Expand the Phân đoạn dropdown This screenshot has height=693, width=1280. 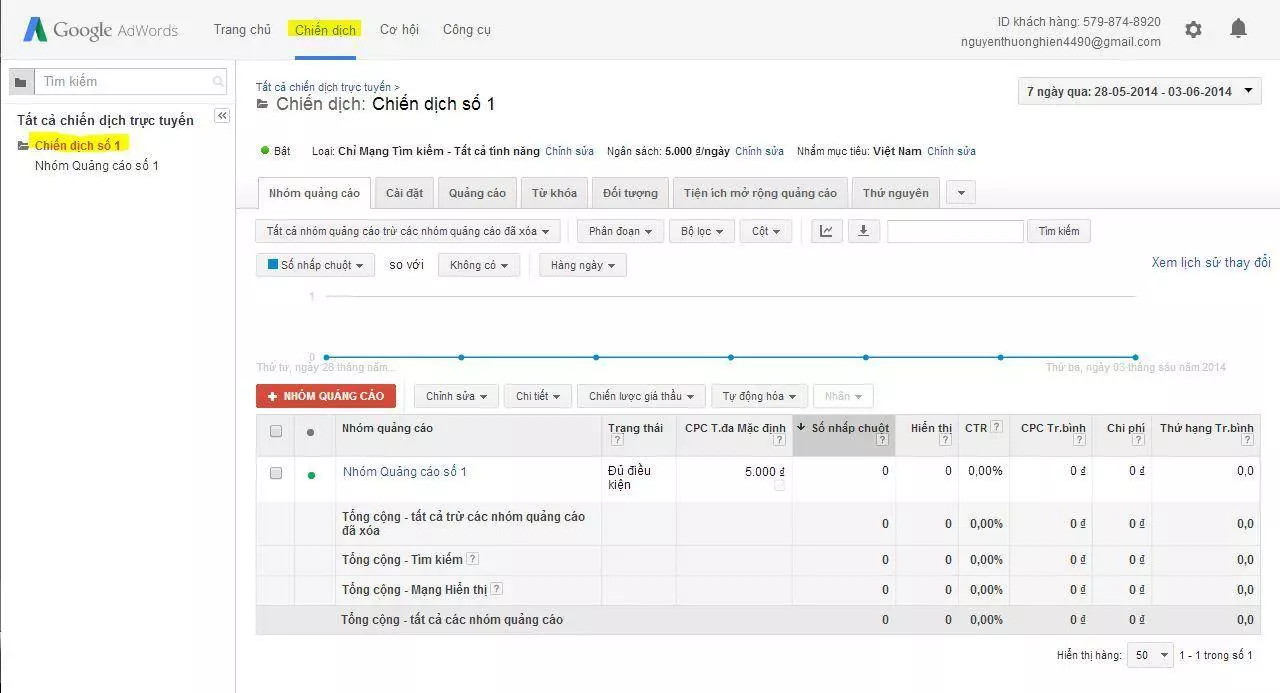(620, 231)
